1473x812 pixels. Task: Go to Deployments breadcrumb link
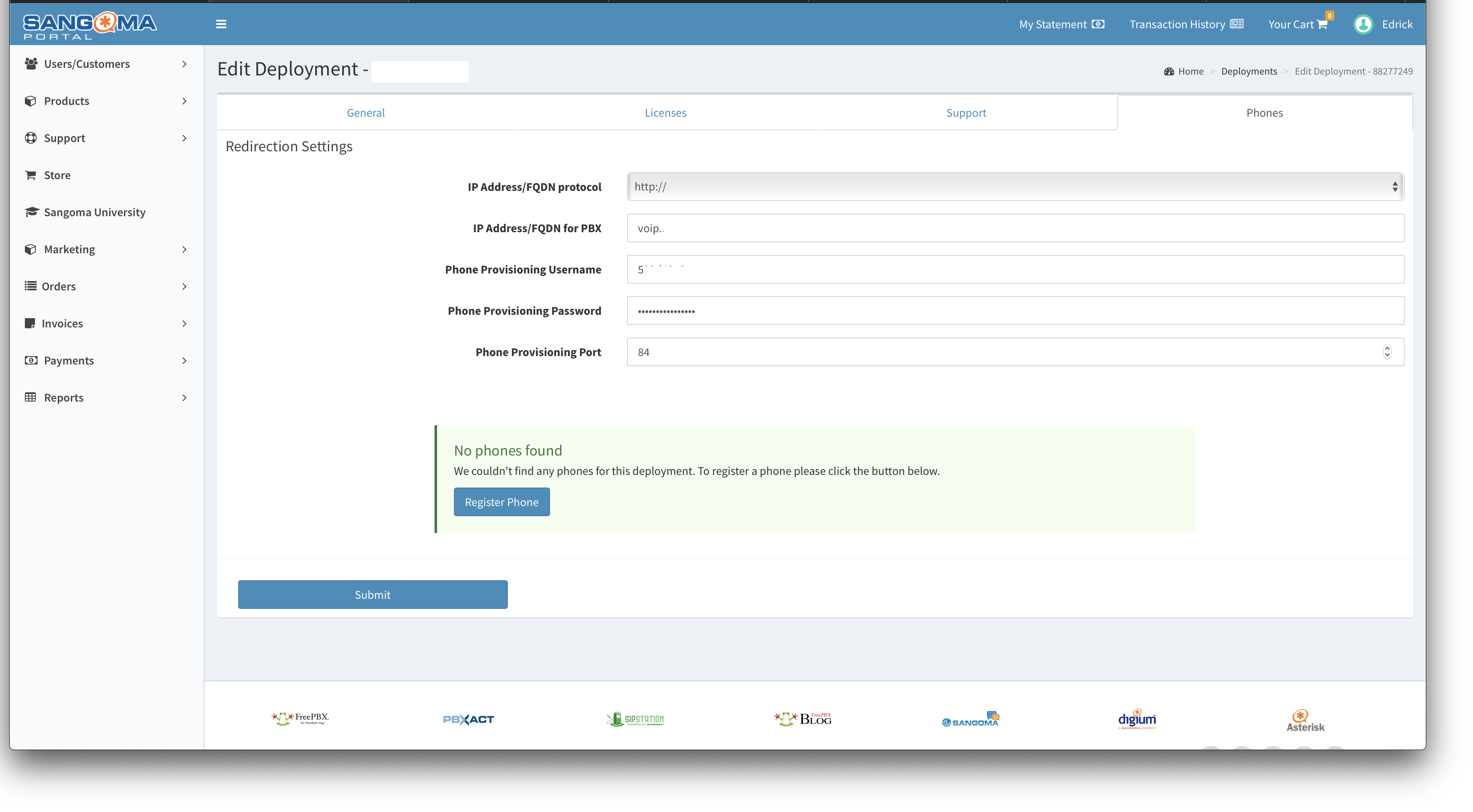[x=1249, y=72]
